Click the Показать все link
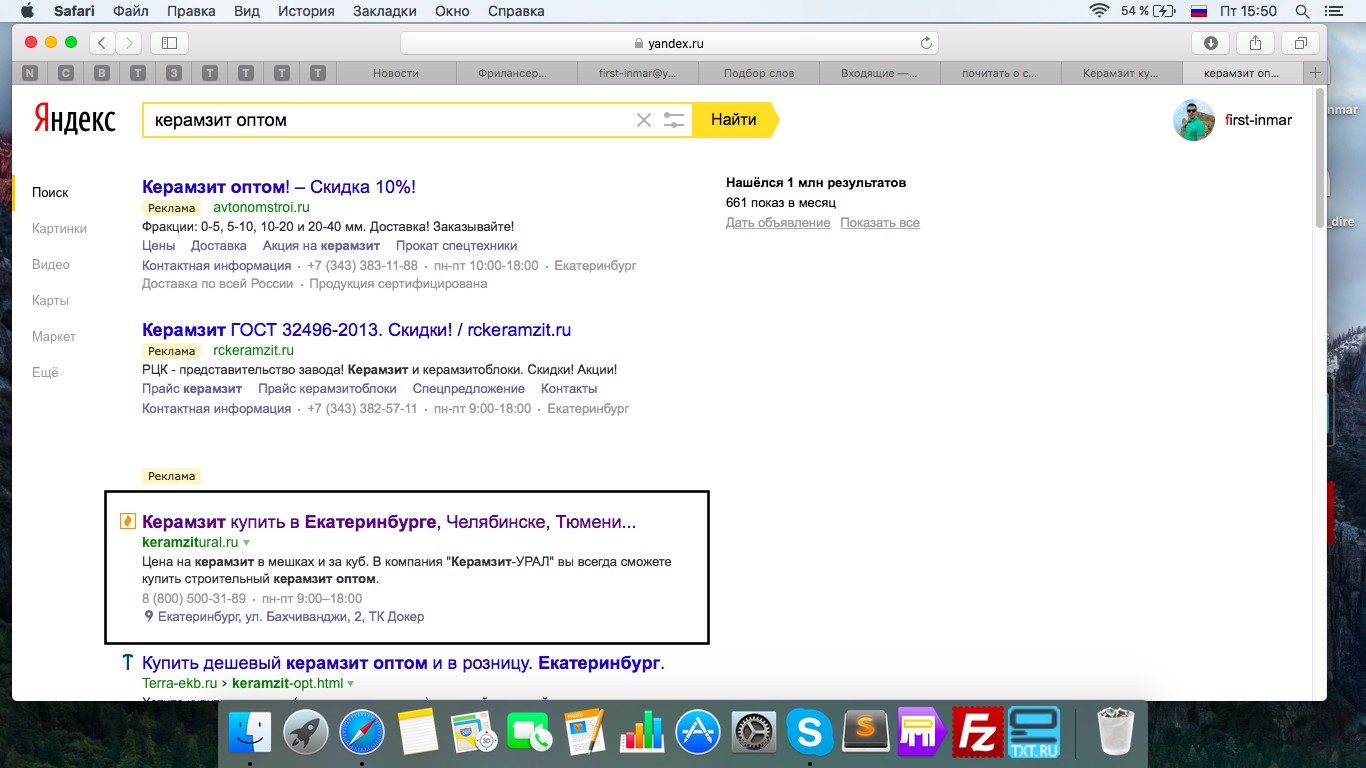Viewport: 1366px width, 768px height. [x=880, y=223]
